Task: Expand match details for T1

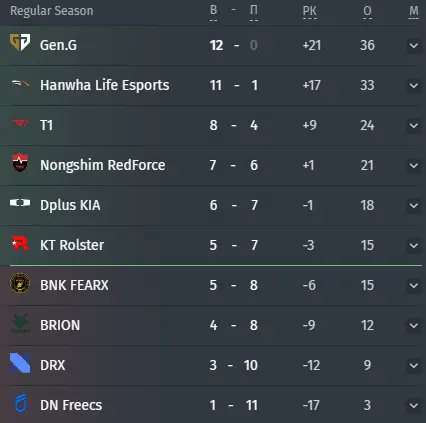Action: tap(414, 125)
